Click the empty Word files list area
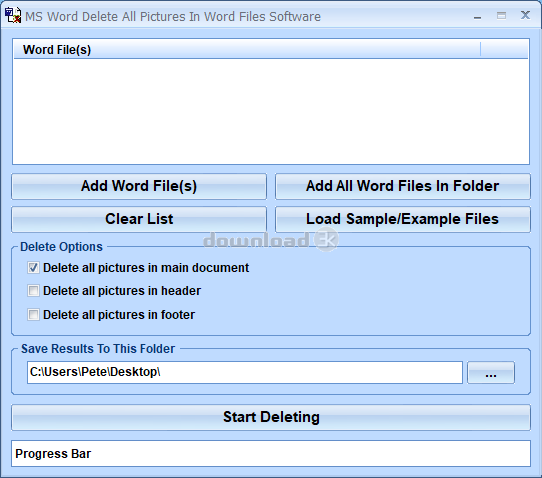Screen dimensions: 542x478 pos(271,111)
